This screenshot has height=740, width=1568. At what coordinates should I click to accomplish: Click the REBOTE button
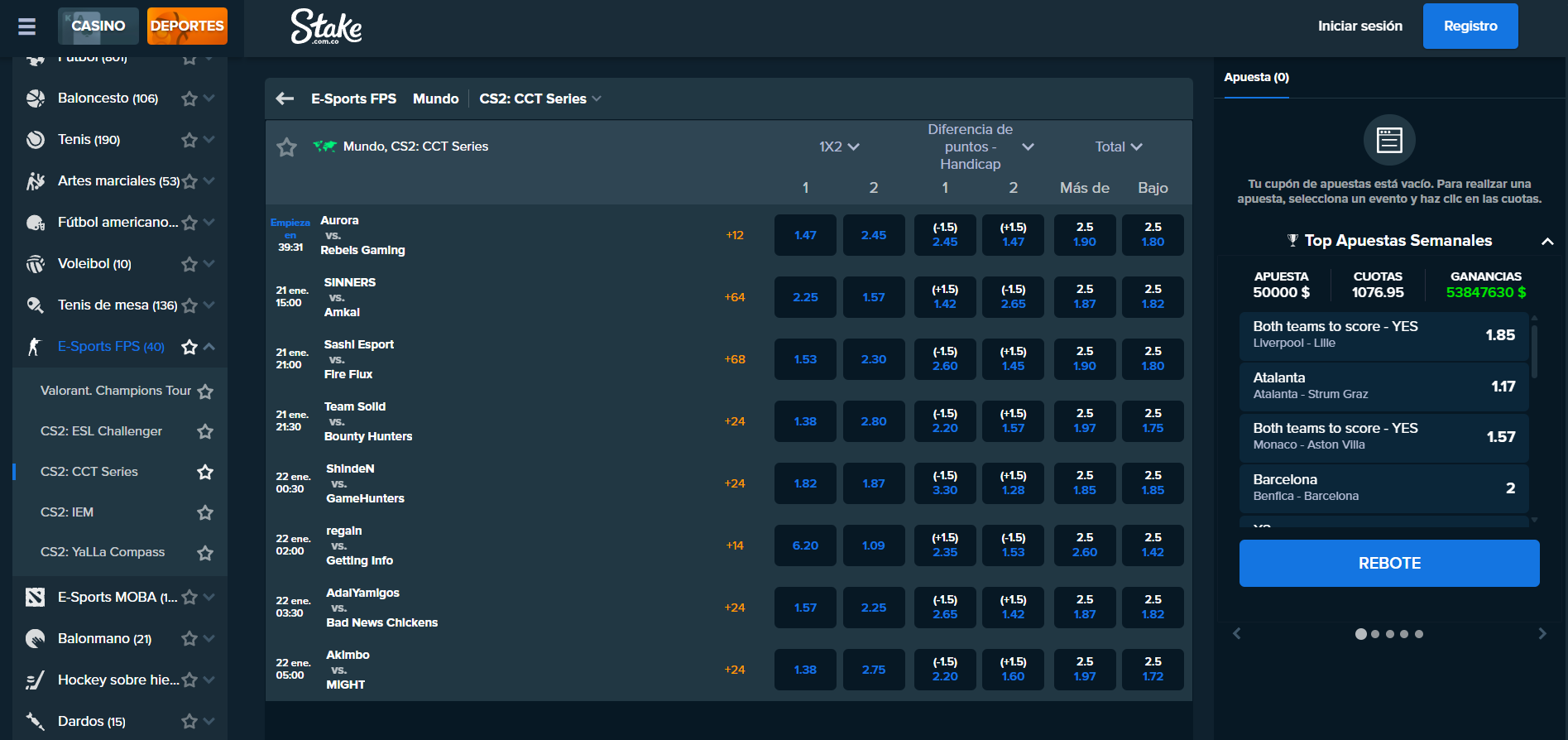click(1389, 564)
